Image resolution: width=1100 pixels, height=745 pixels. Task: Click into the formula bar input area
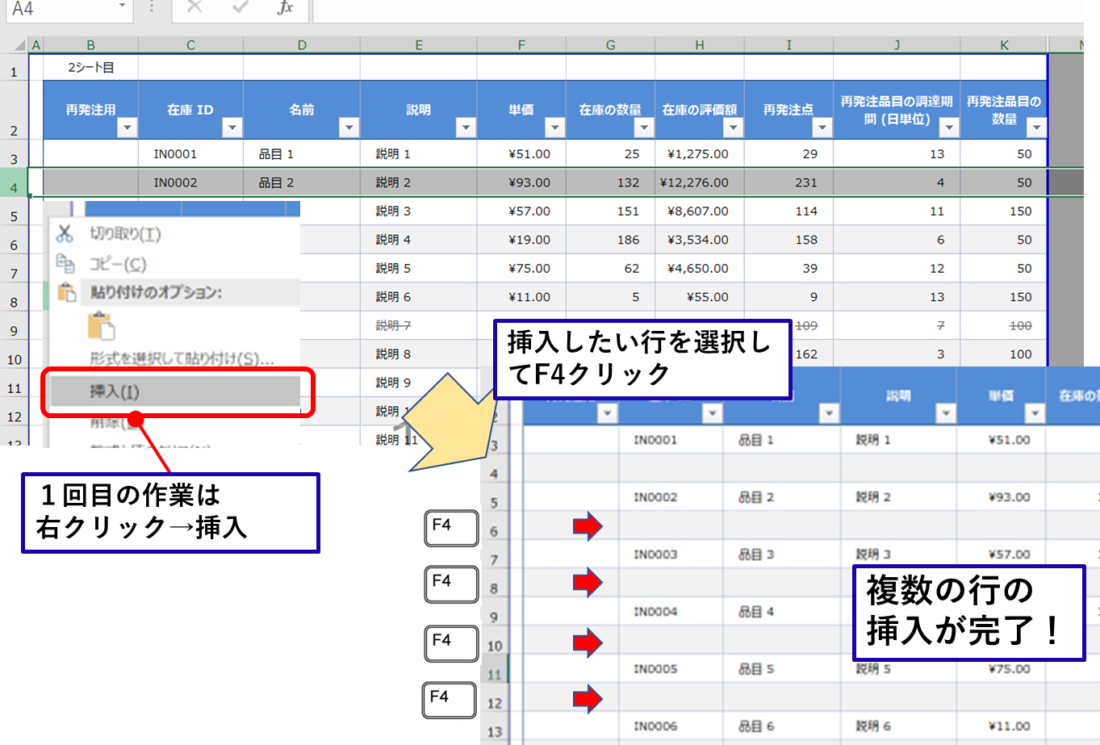[x=698, y=10]
